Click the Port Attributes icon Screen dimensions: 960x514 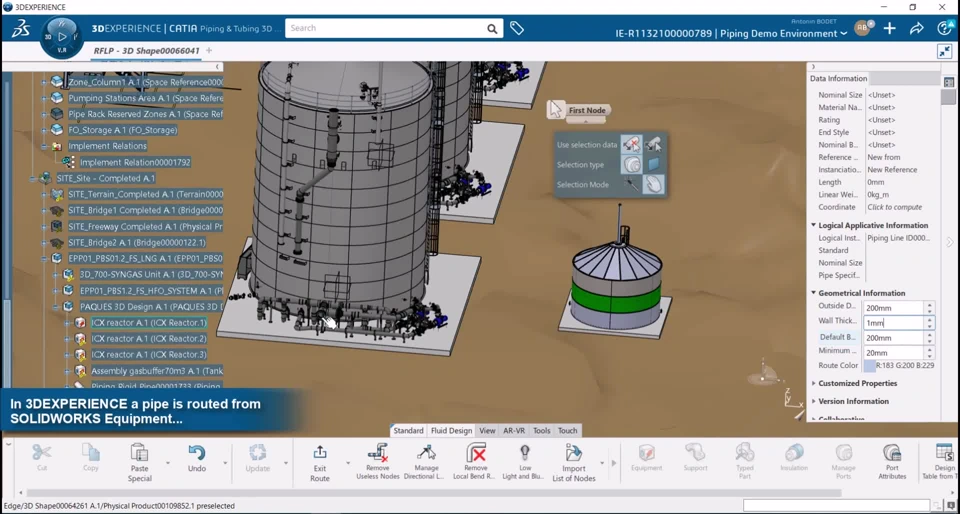click(892, 453)
